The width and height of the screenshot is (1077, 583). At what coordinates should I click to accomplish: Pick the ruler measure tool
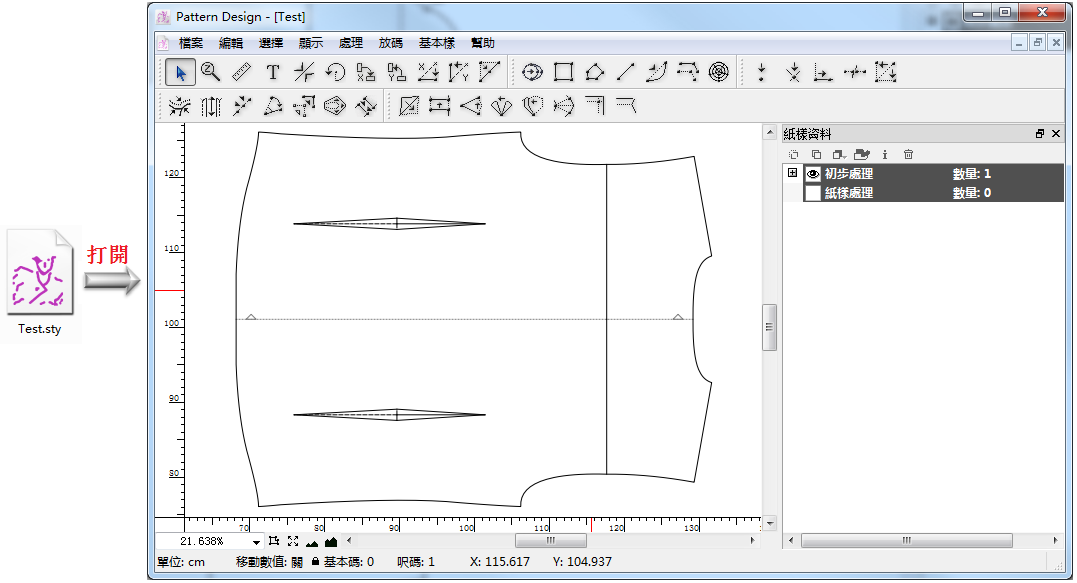pos(241,72)
